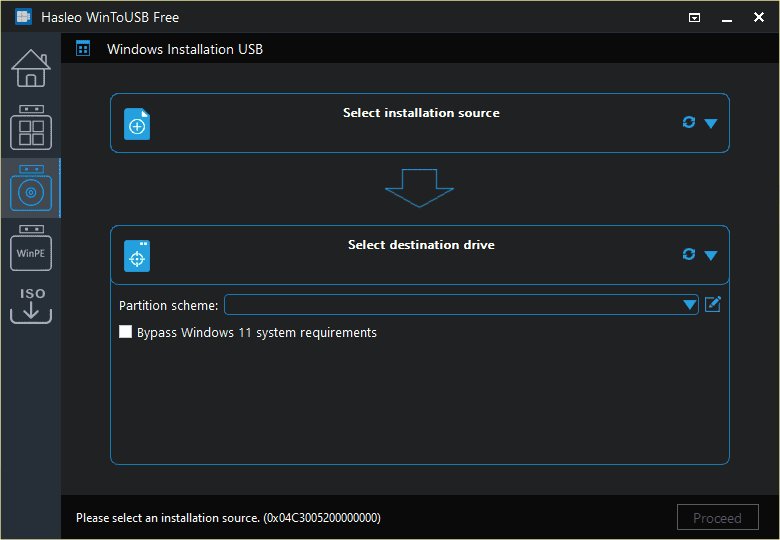
Task: Click the add installation source file icon
Action: pos(137,125)
